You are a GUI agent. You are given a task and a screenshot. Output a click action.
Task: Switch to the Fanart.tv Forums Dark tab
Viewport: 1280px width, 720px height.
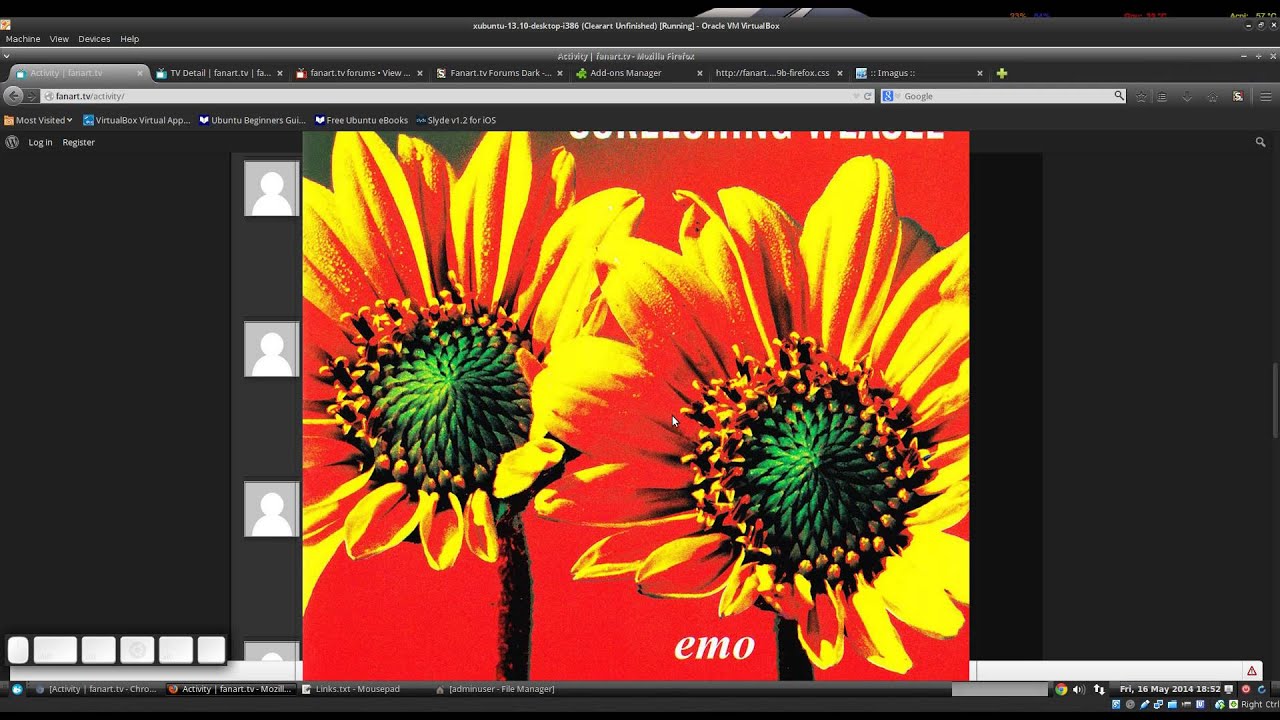coord(500,73)
